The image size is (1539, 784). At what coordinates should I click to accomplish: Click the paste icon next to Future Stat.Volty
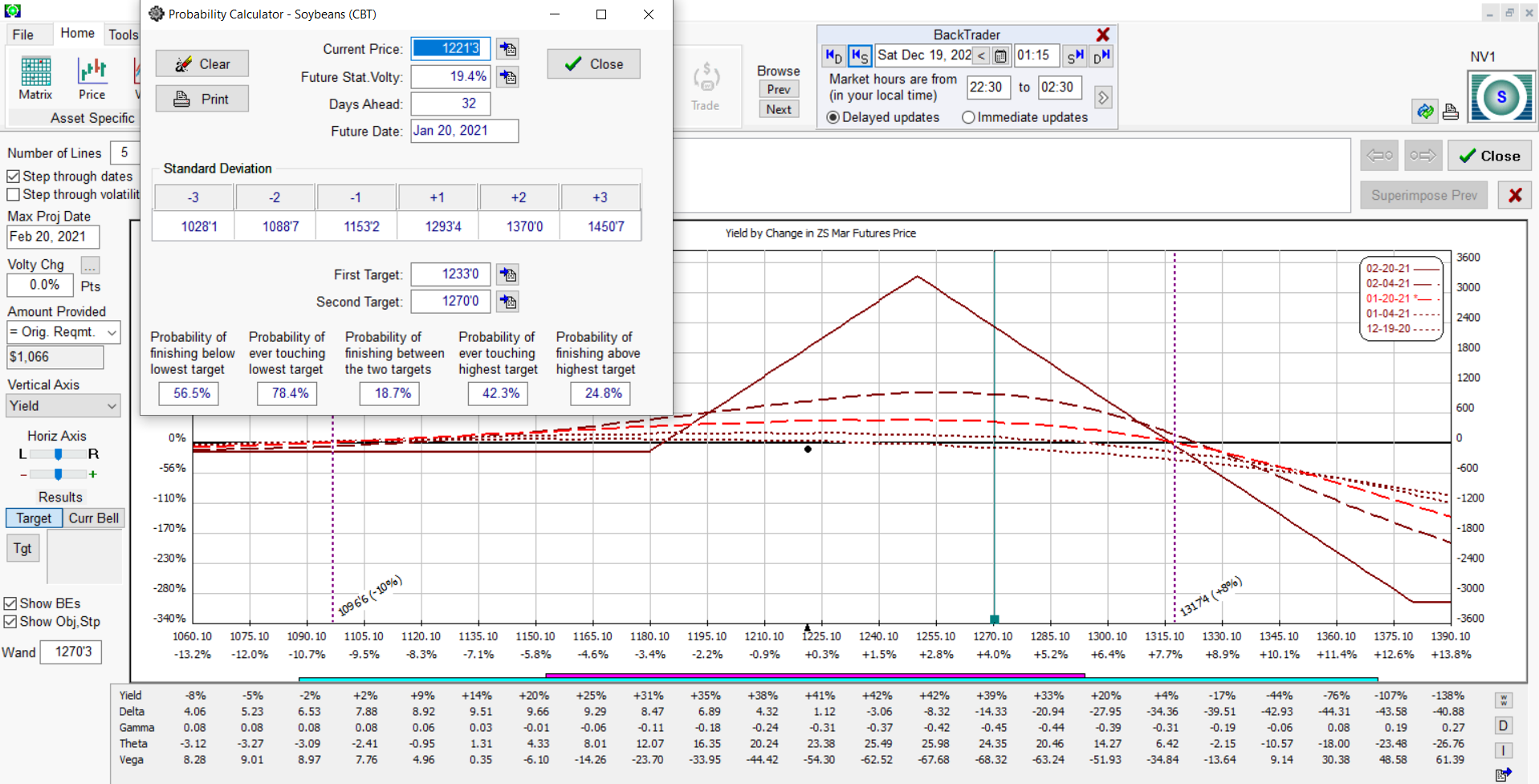click(507, 77)
